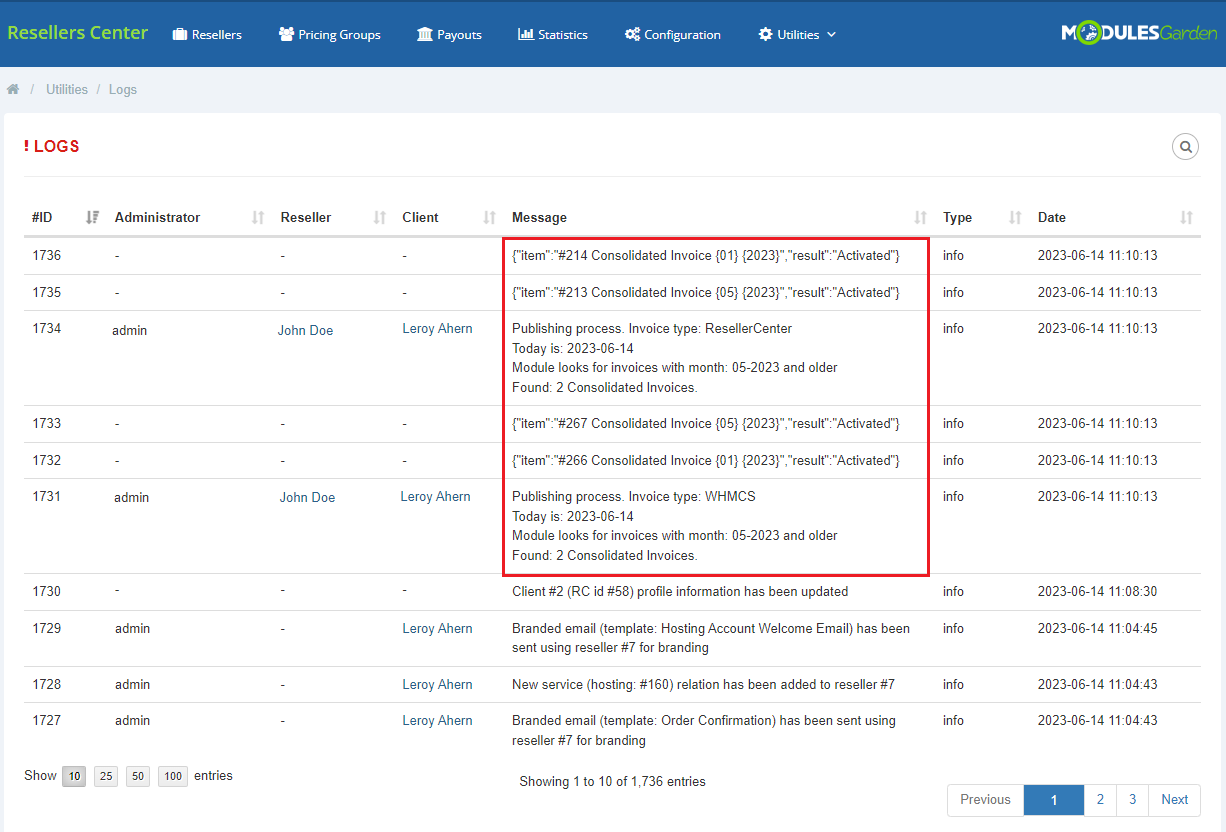Click log ID 1736 cell
The image size is (1226, 832).
coord(46,255)
